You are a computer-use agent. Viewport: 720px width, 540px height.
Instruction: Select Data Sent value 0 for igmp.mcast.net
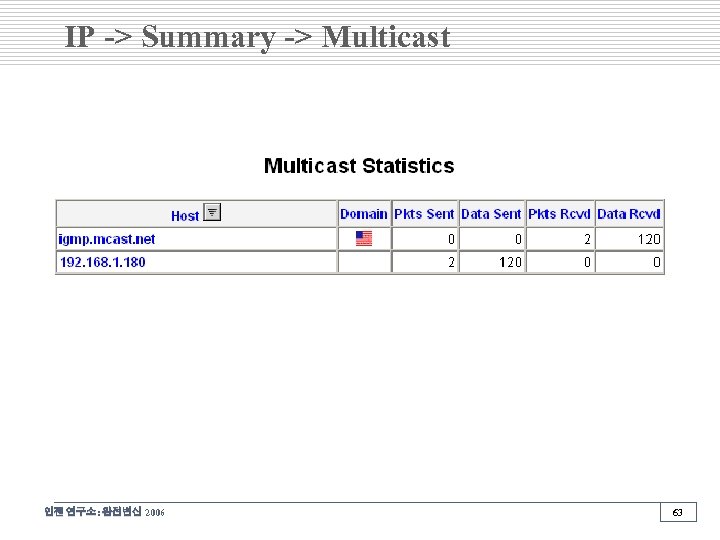pos(518,239)
